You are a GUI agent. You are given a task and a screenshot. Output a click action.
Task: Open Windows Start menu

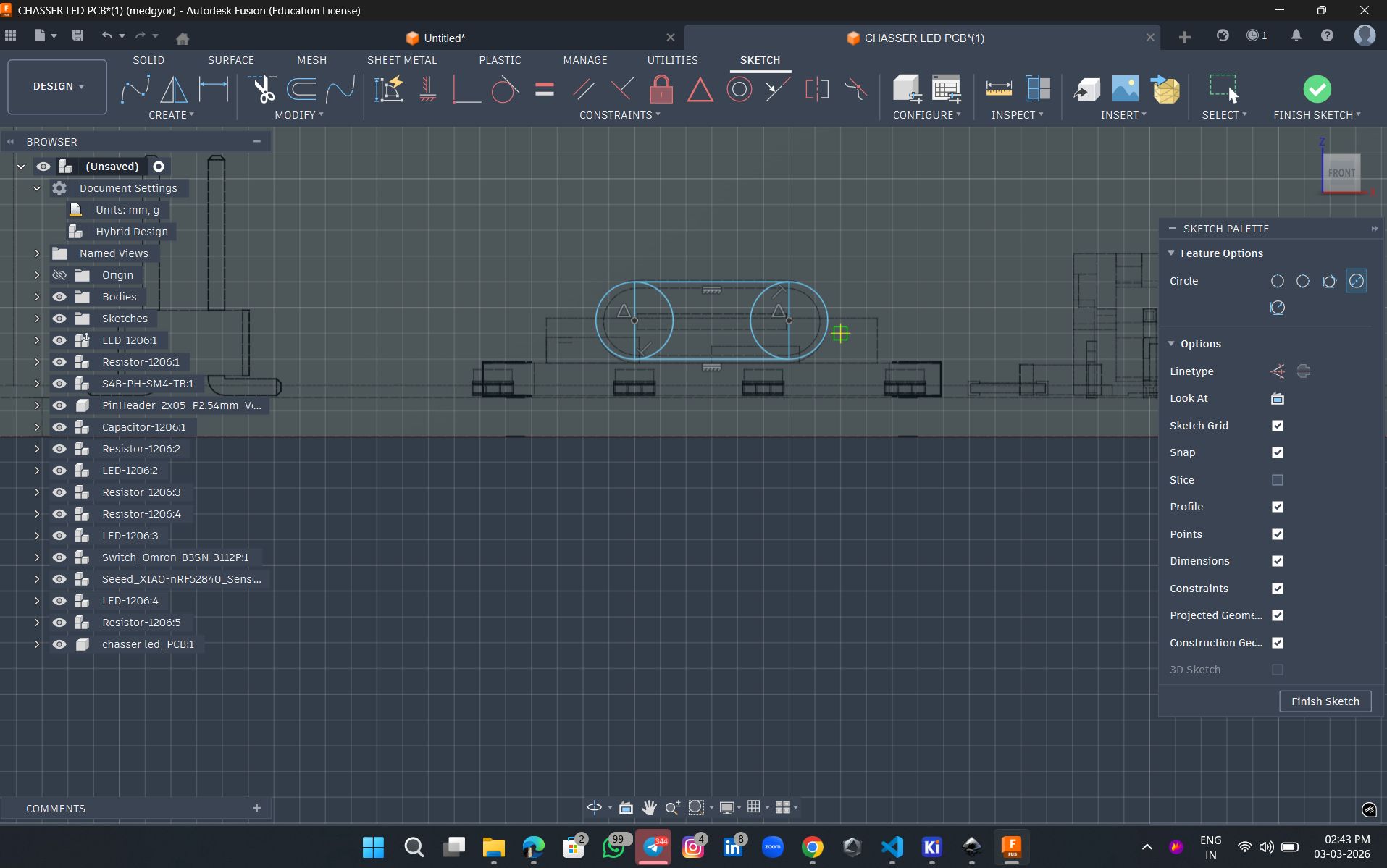(374, 847)
